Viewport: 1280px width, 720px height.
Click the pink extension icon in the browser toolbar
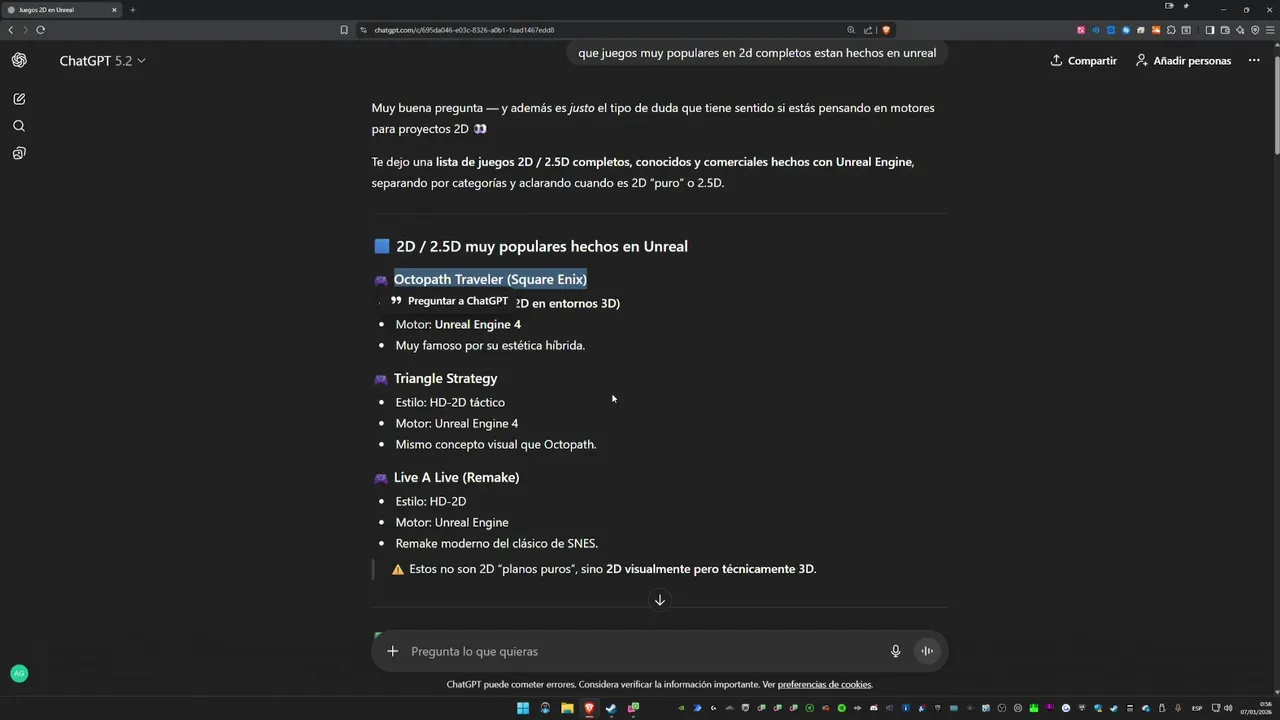1081,30
